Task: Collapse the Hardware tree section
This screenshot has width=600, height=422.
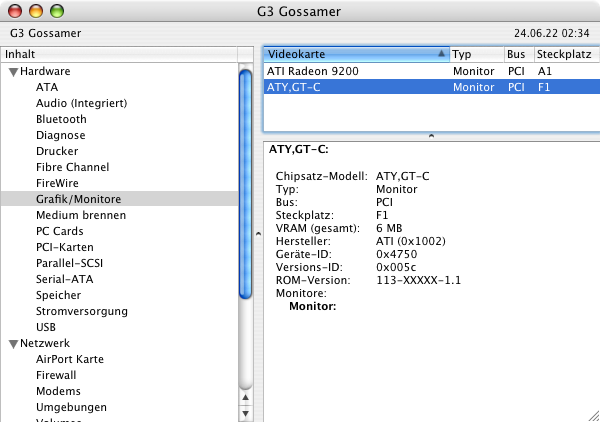Action: point(13,72)
